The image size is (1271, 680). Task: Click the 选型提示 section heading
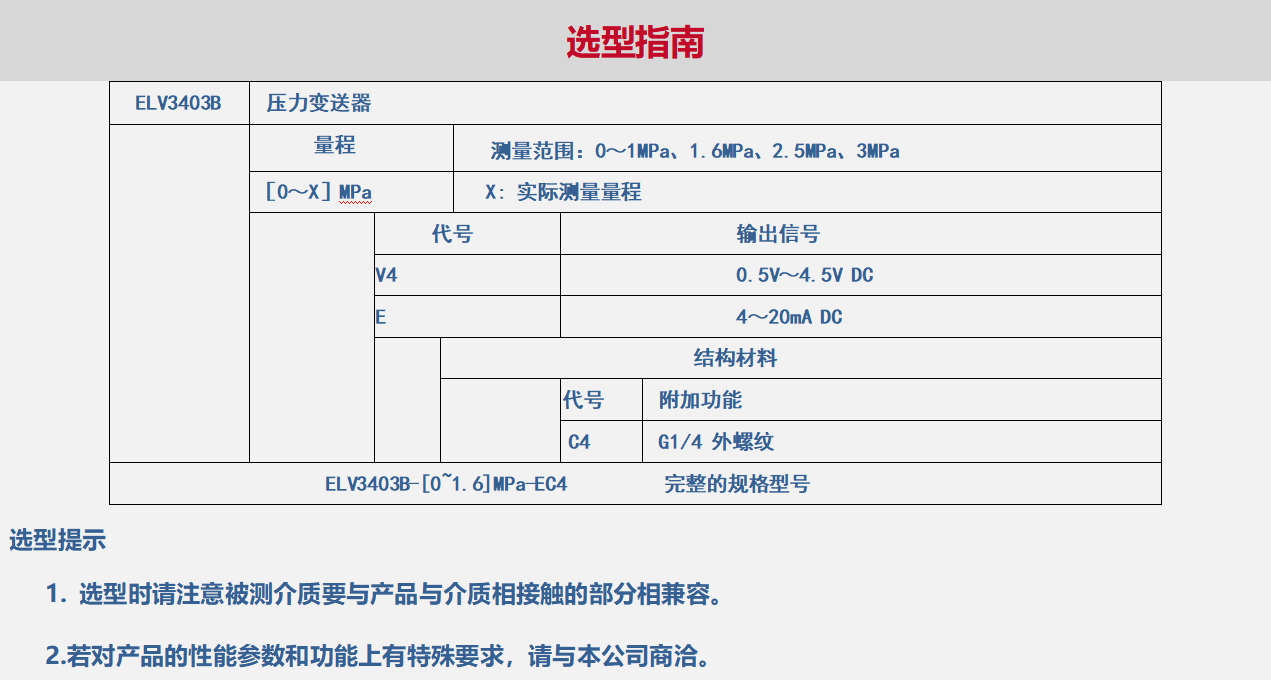(x=57, y=541)
